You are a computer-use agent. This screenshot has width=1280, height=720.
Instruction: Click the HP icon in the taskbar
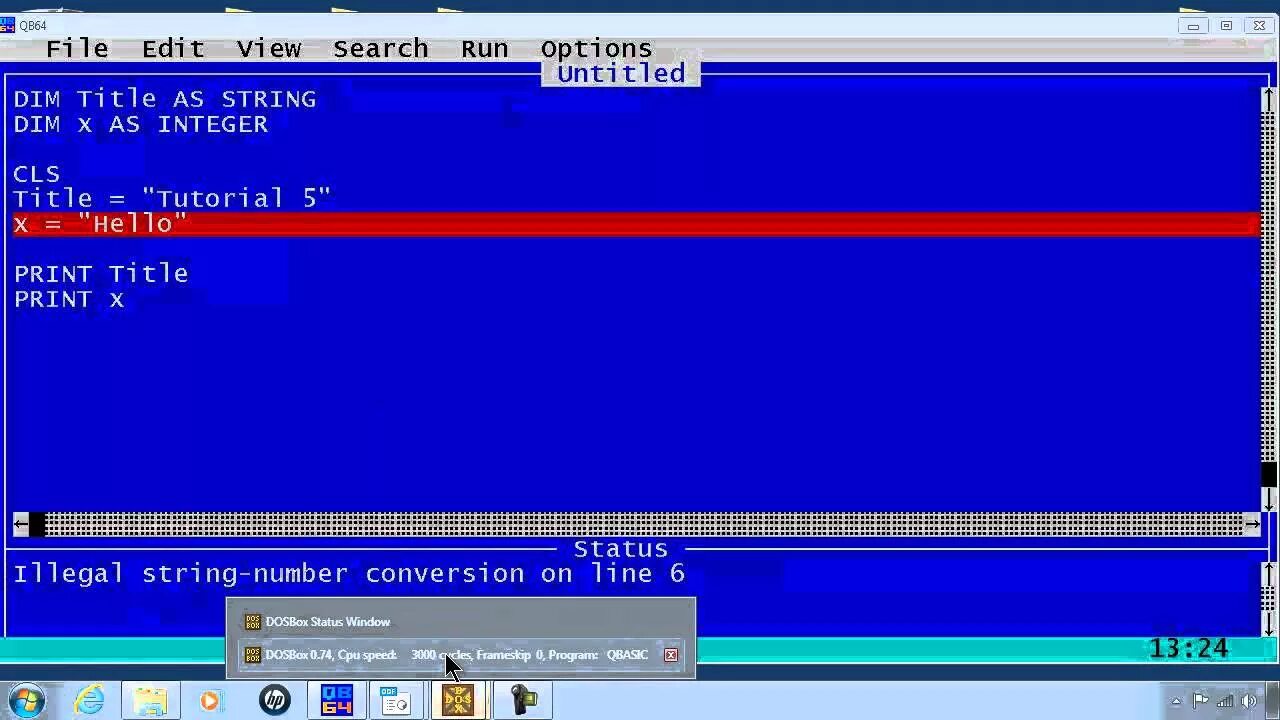point(274,700)
